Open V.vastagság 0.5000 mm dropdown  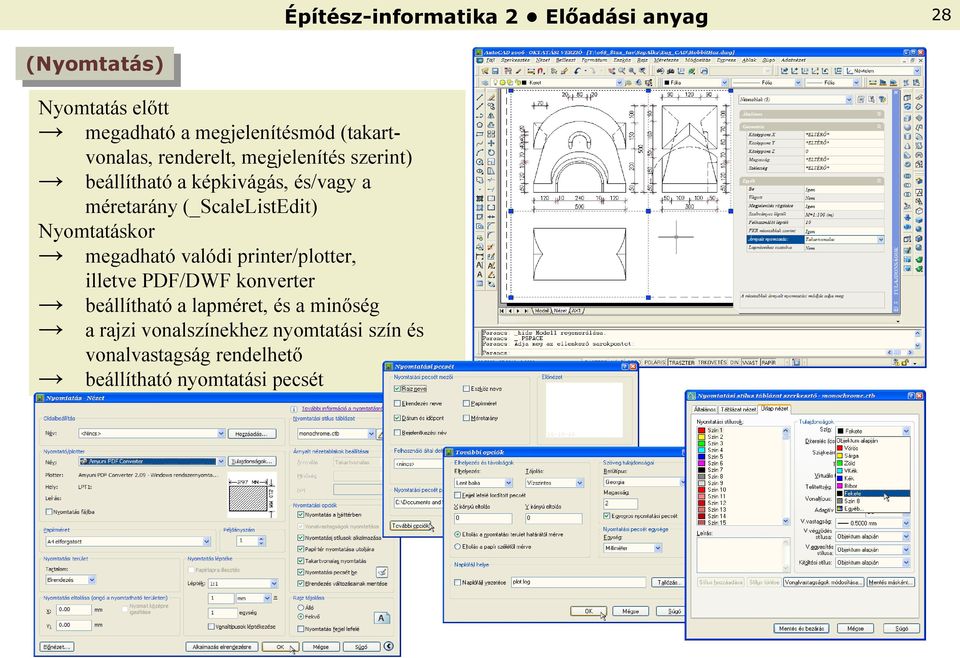click(x=906, y=523)
